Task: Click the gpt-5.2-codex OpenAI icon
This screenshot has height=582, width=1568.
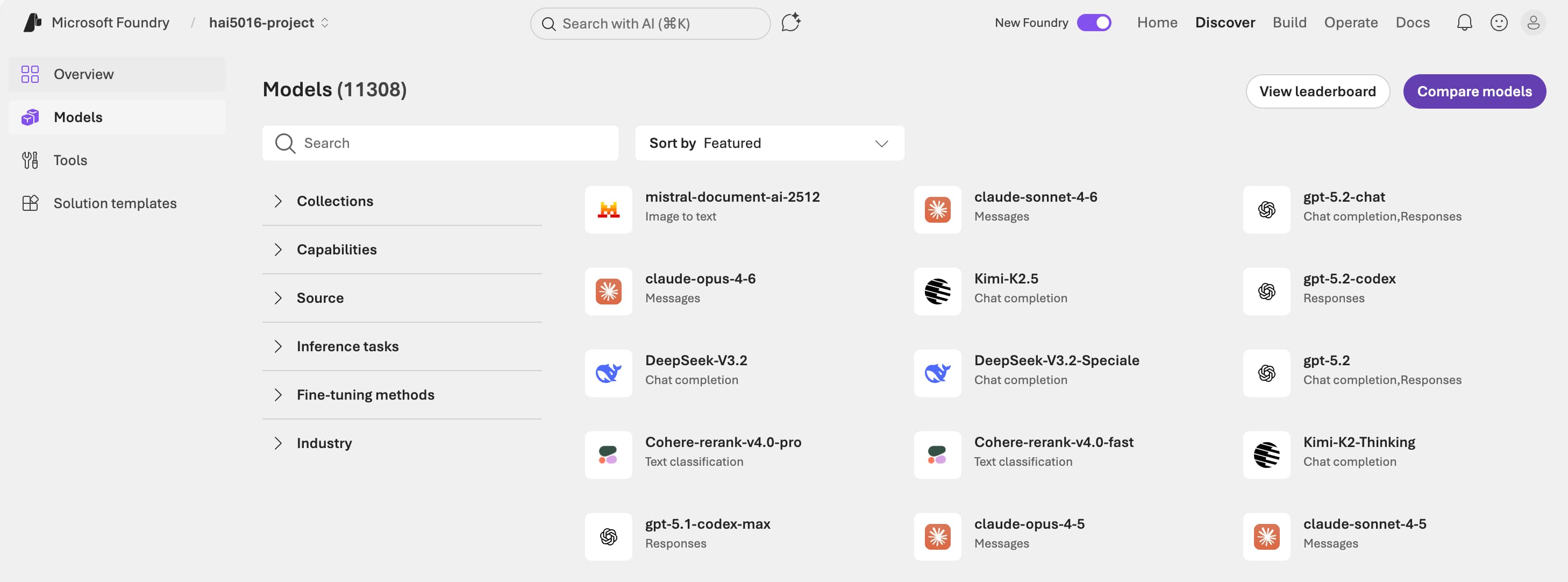Action: point(1266,291)
